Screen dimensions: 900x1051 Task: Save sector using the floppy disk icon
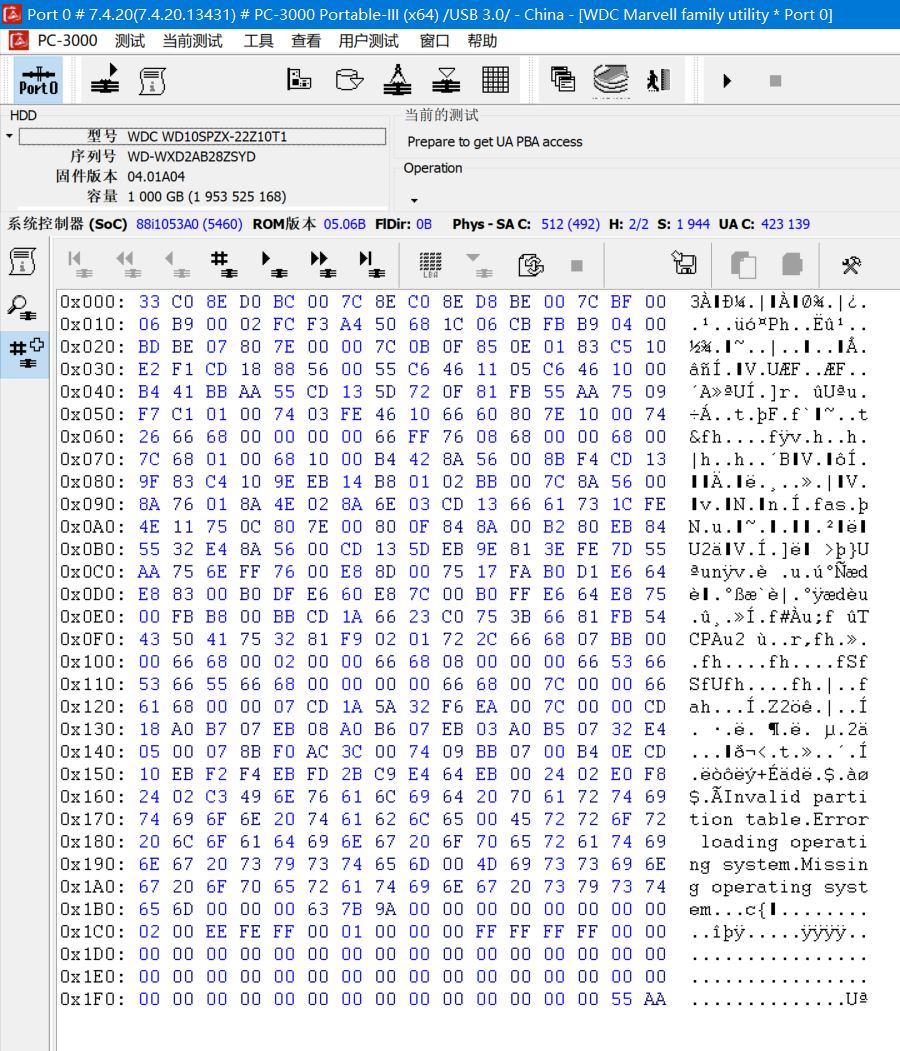tap(684, 262)
